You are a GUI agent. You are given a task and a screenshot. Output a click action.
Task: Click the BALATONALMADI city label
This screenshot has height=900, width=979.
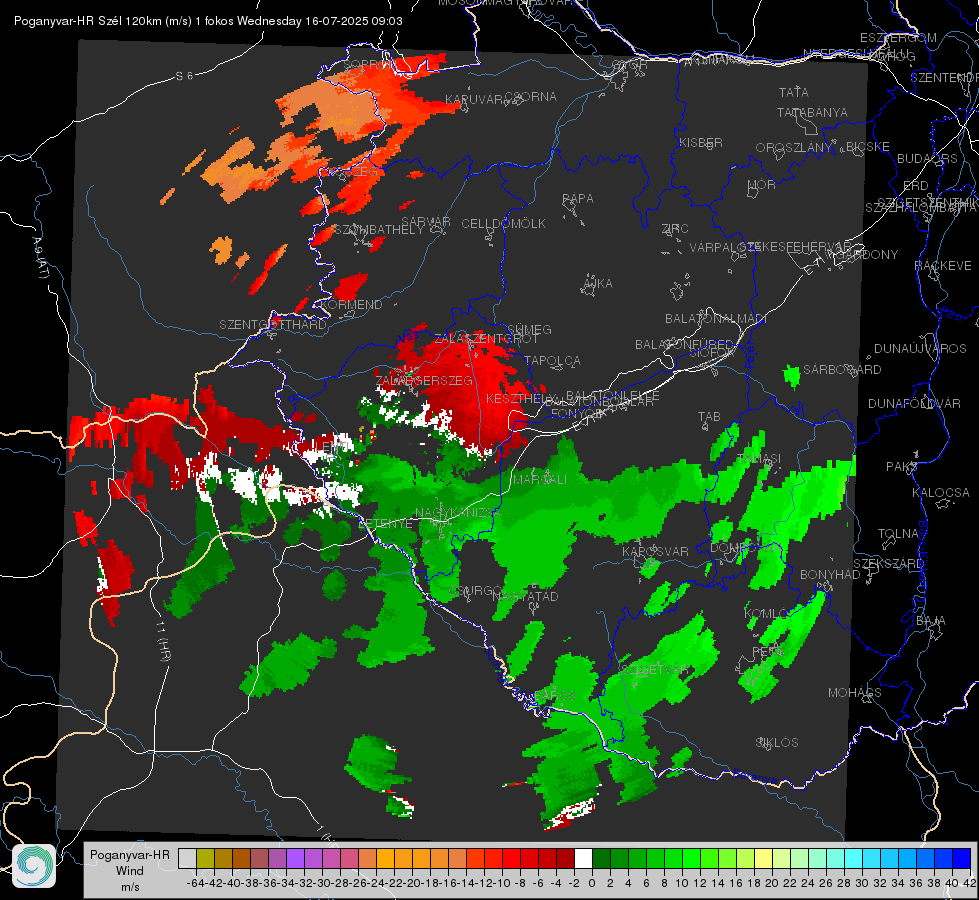pos(716,319)
